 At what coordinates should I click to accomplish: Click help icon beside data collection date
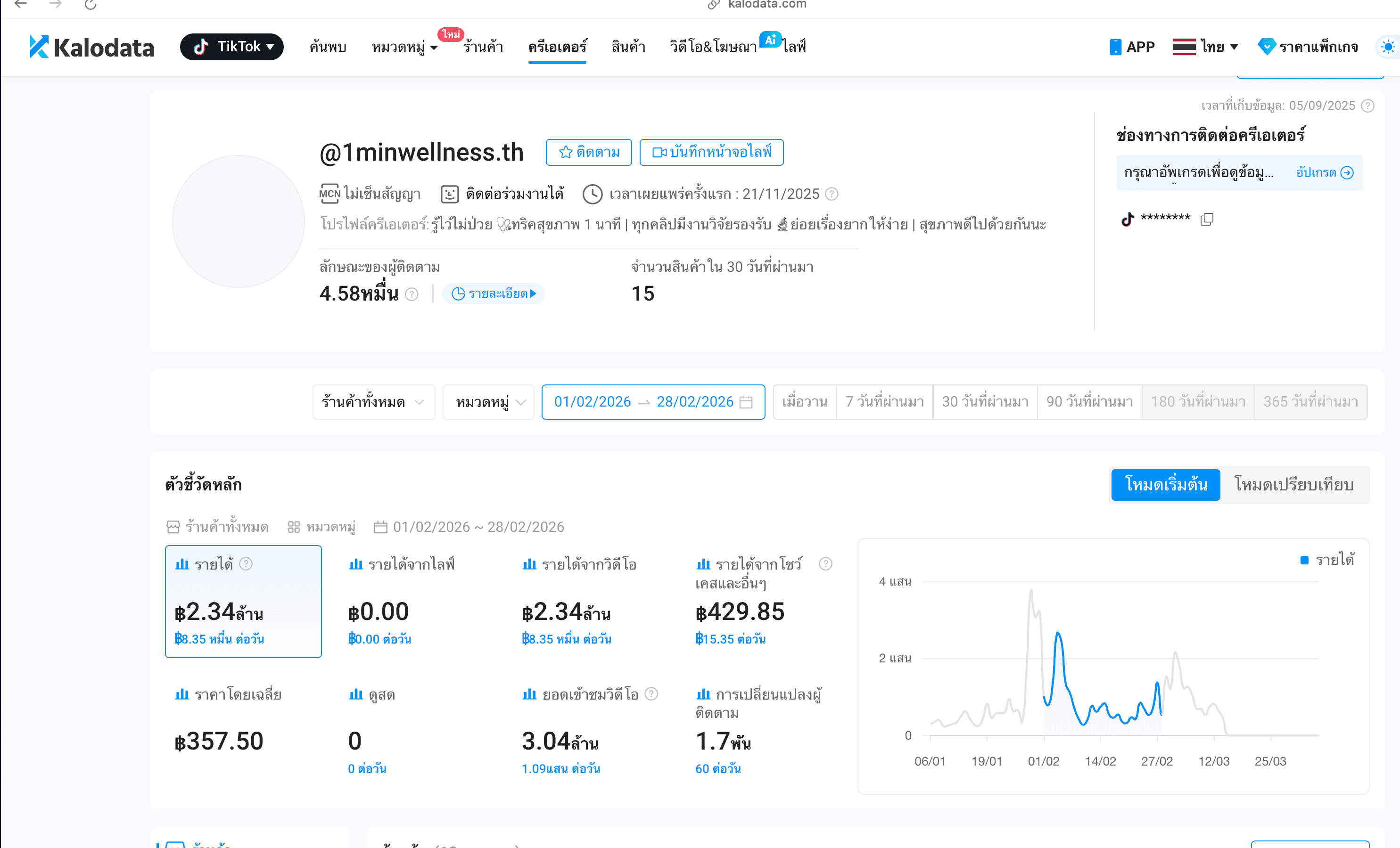1368,106
